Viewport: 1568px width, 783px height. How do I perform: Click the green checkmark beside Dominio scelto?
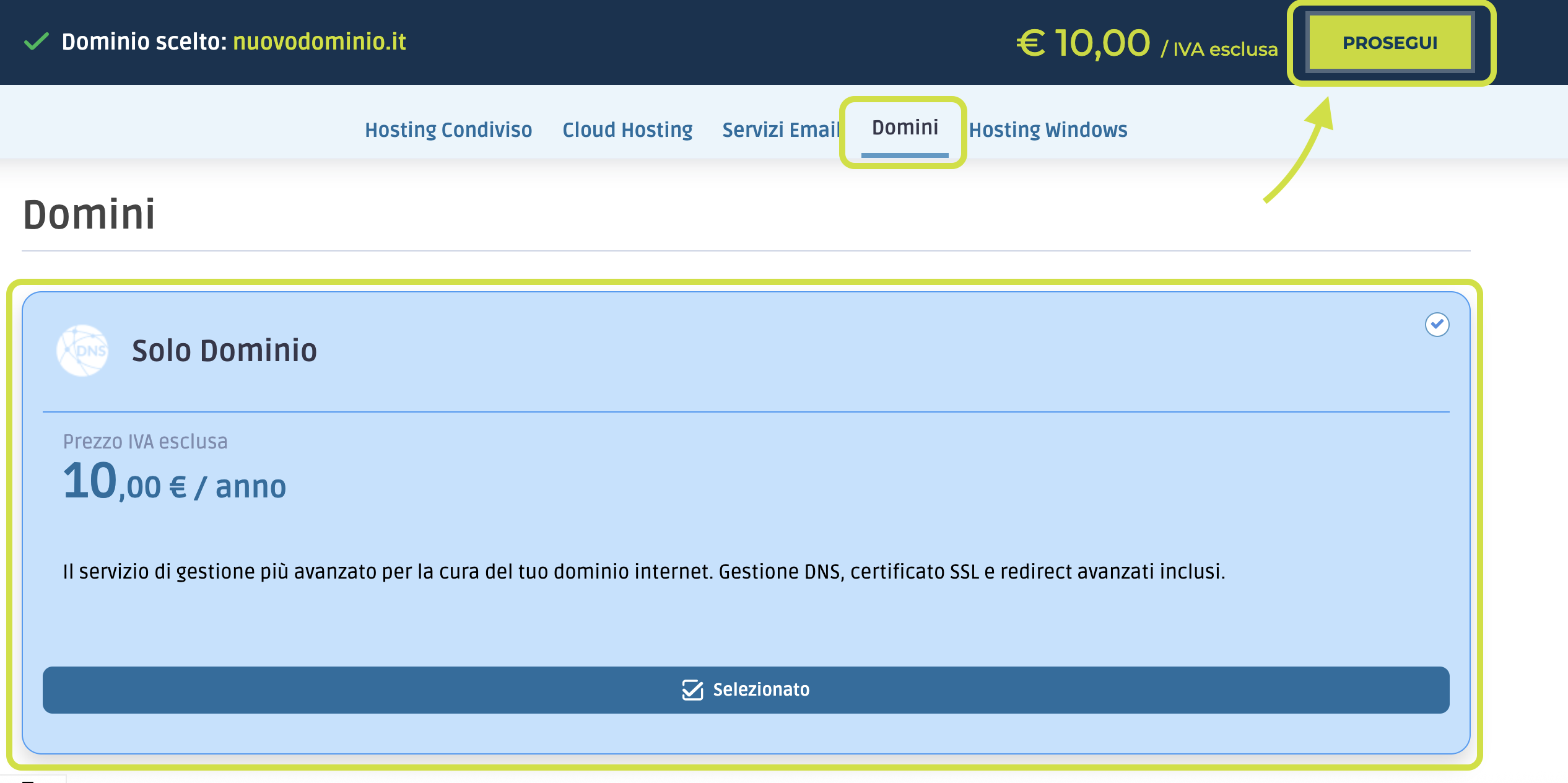click(36, 42)
